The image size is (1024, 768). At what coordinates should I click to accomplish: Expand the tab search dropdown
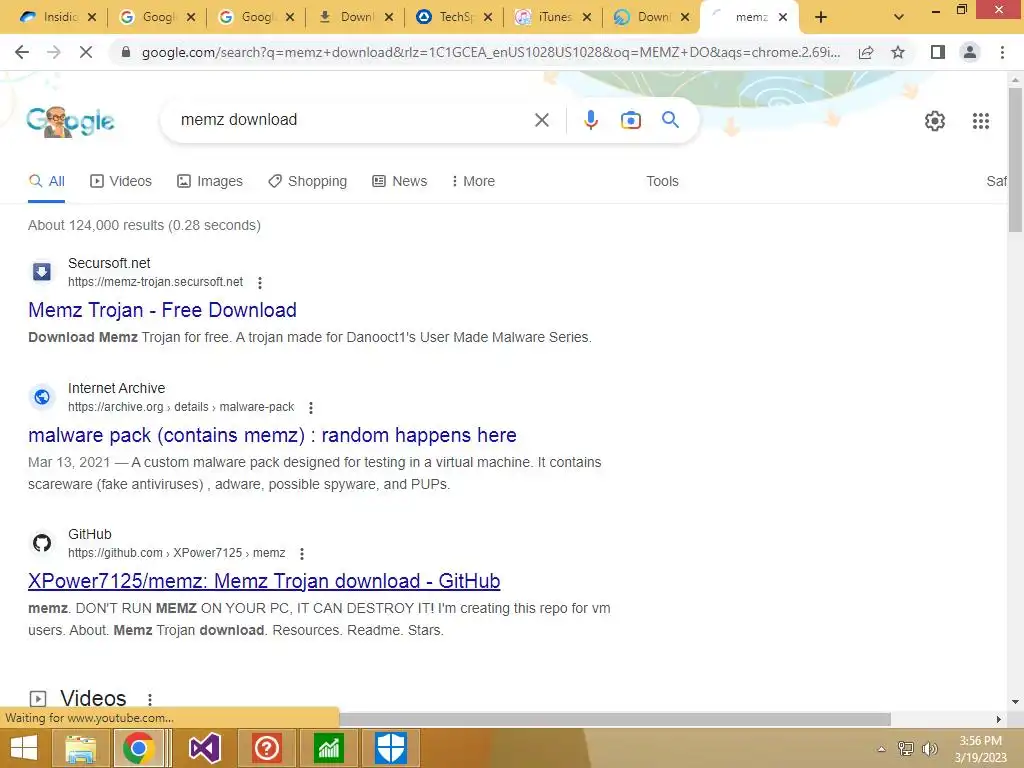pyautogui.click(x=899, y=18)
